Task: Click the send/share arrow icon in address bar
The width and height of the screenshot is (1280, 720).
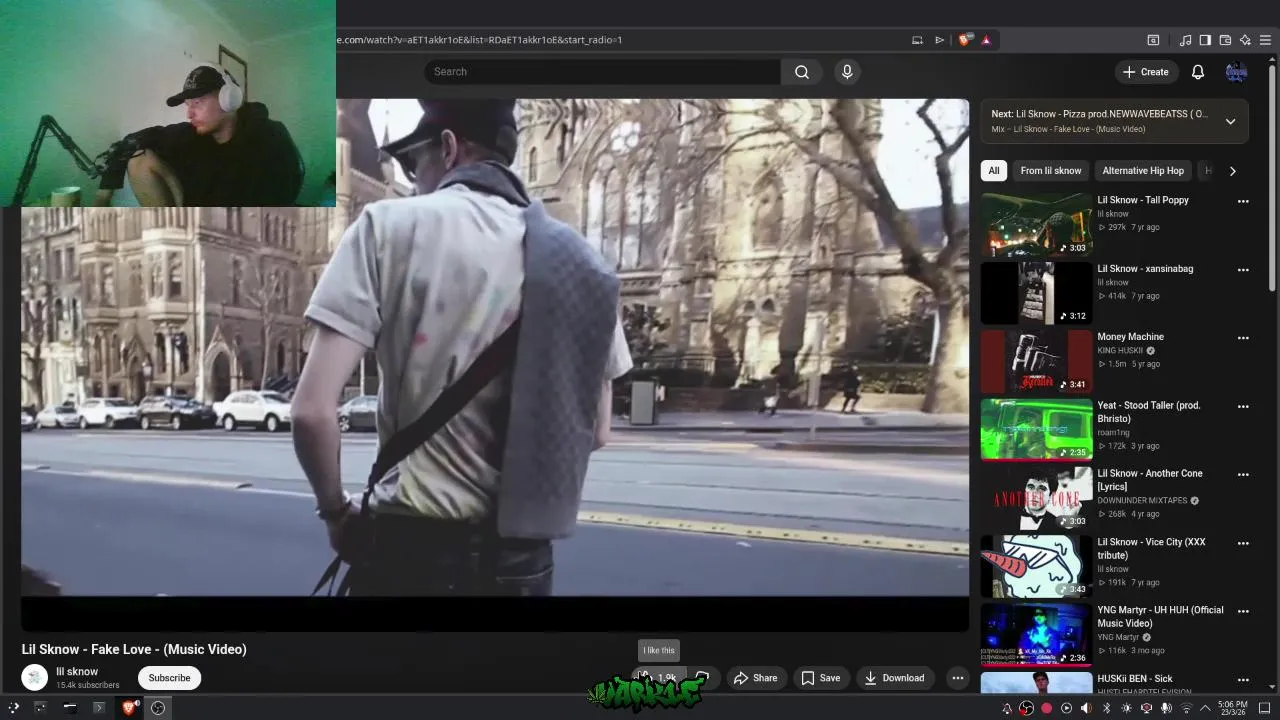Action: click(x=939, y=40)
